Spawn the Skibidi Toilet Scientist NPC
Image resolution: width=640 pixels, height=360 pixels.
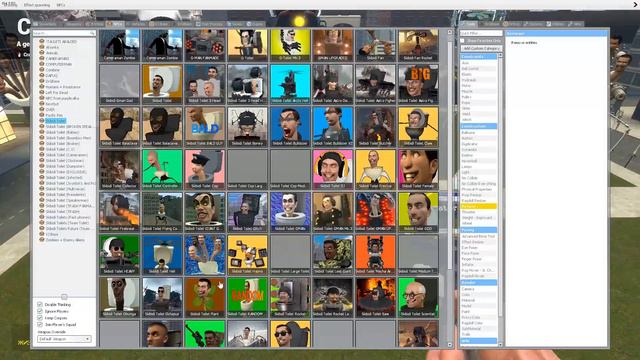point(418,298)
